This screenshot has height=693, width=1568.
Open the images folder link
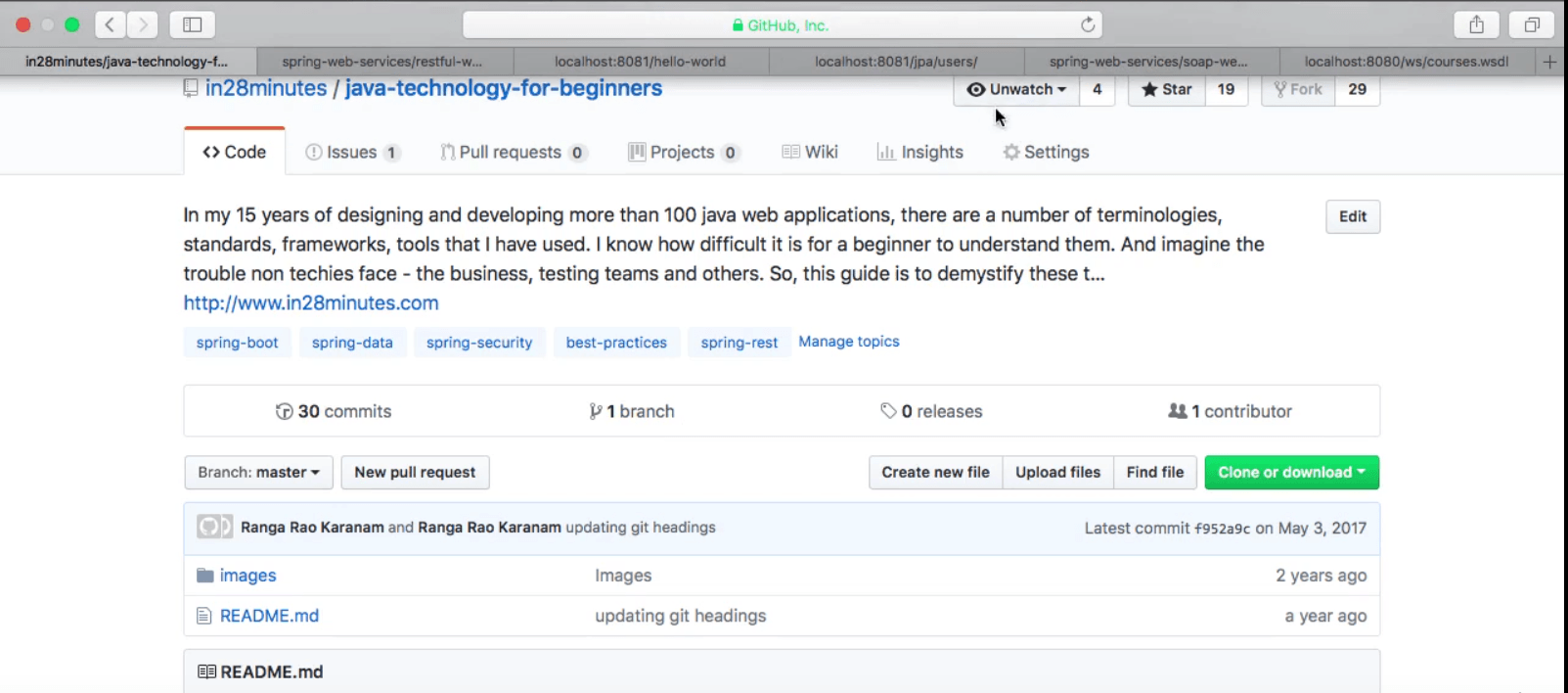coord(248,576)
